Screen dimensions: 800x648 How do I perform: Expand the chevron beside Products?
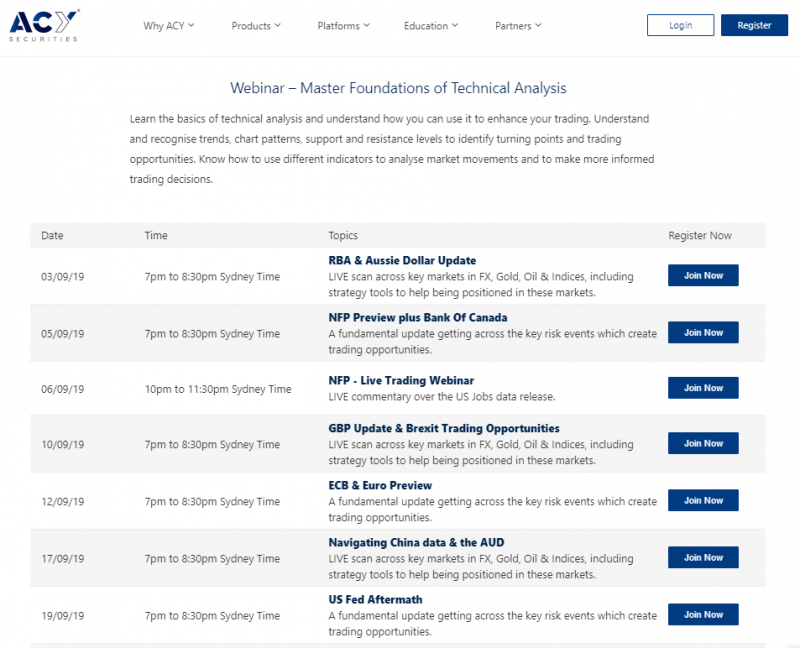(x=278, y=25)
